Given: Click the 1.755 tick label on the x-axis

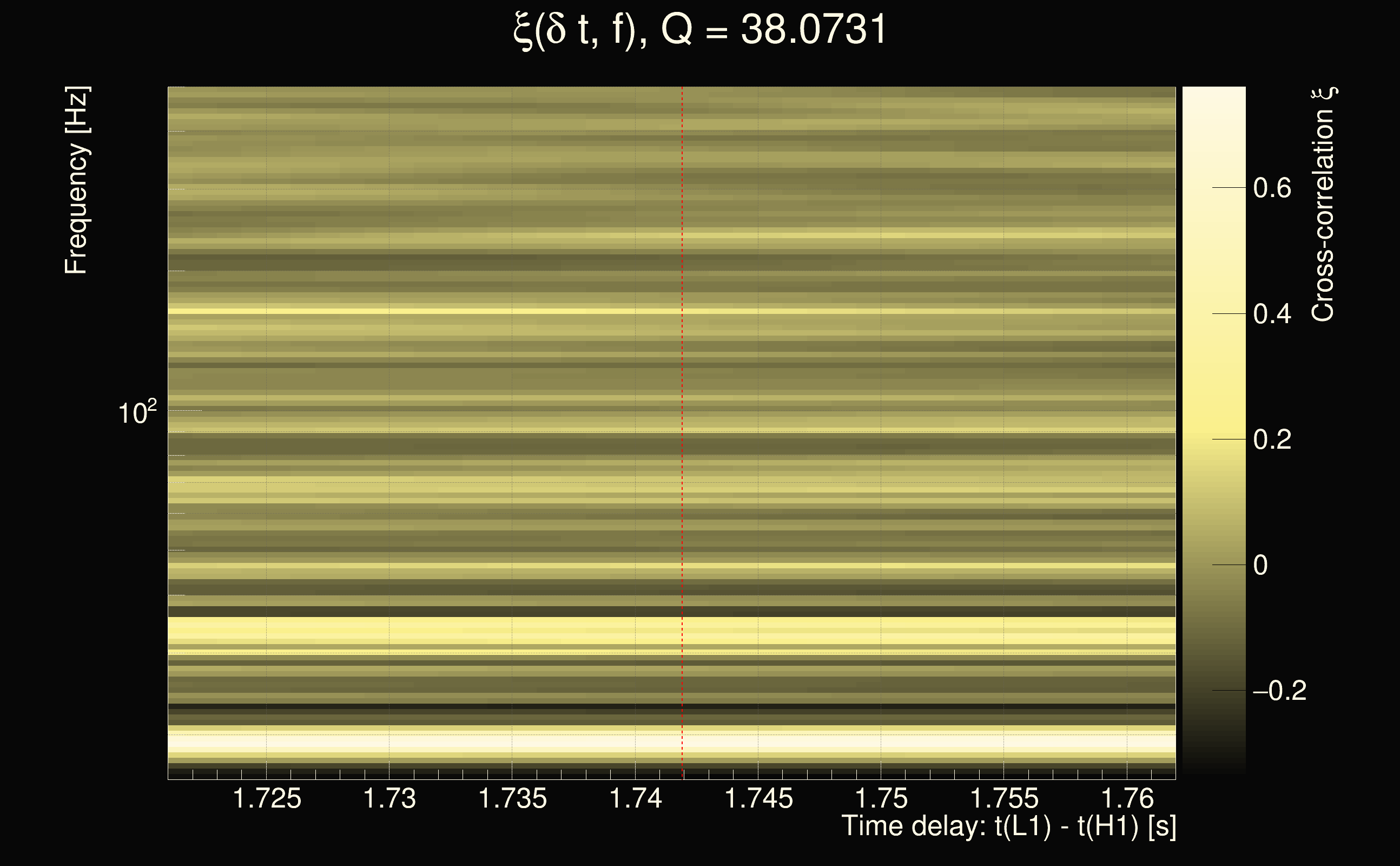Looking at the screenshot, I should 1004,798.
